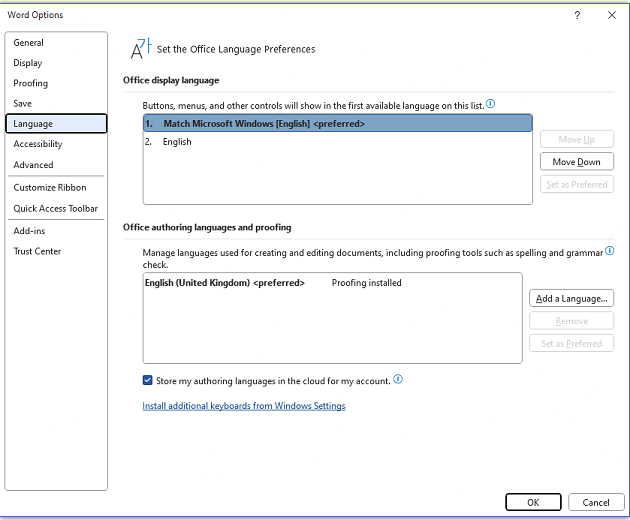Open Accessibility options
The height and width of the screenshot is (520, 630).
point(56,144)
